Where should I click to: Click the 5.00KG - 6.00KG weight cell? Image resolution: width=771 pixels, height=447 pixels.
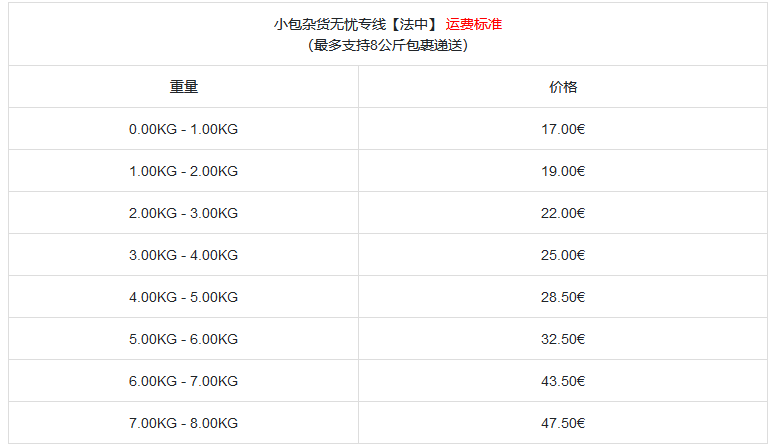coord(184,339)
